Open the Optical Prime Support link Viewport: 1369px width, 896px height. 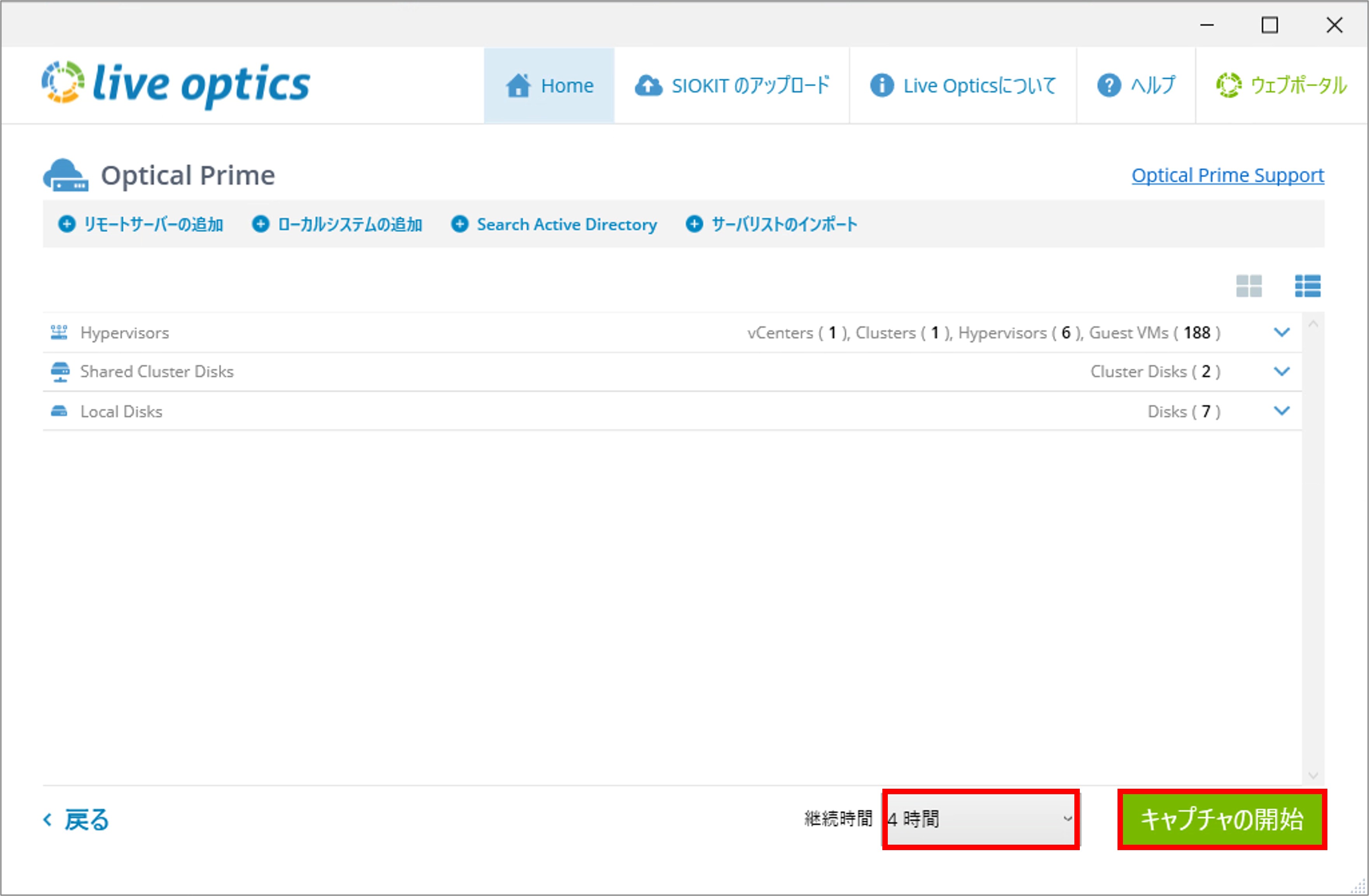1228,175
